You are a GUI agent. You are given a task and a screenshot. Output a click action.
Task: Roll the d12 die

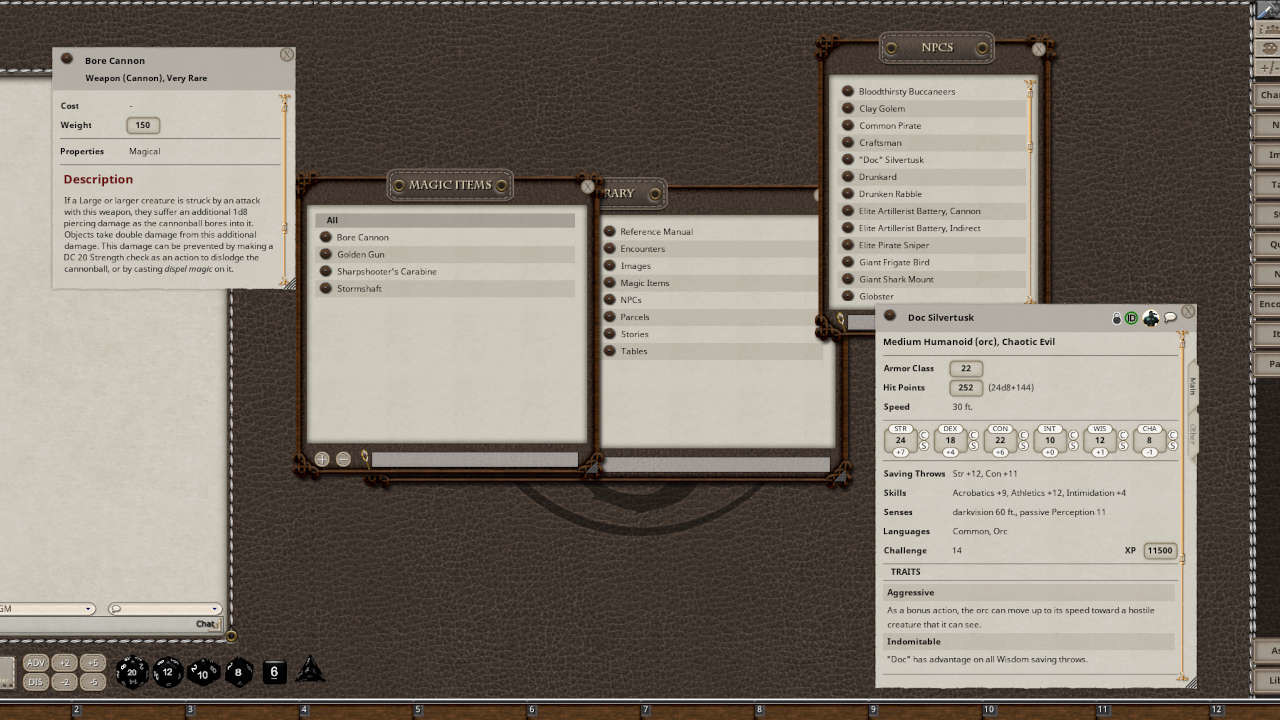(x=168, y=672)
